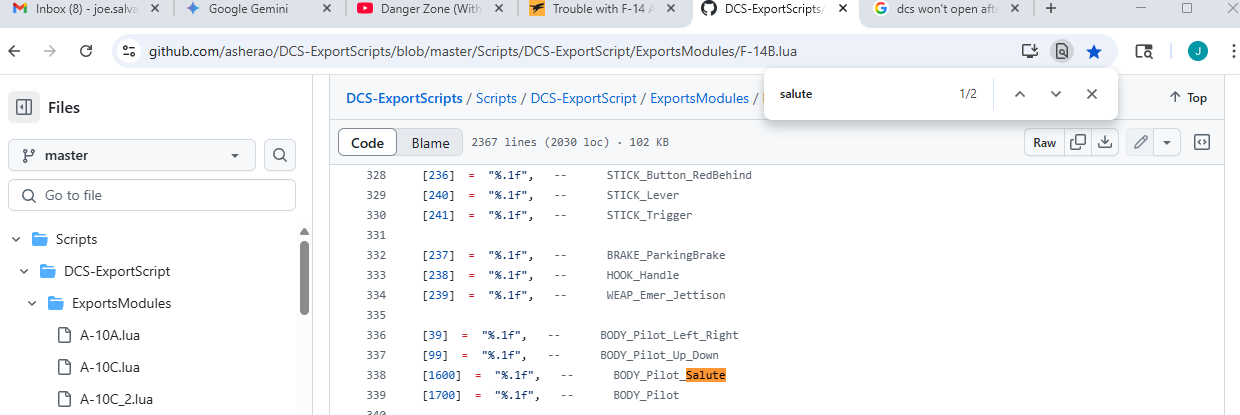Close the find bar
Viewport: 1240px width, 415px height.
1092,94
